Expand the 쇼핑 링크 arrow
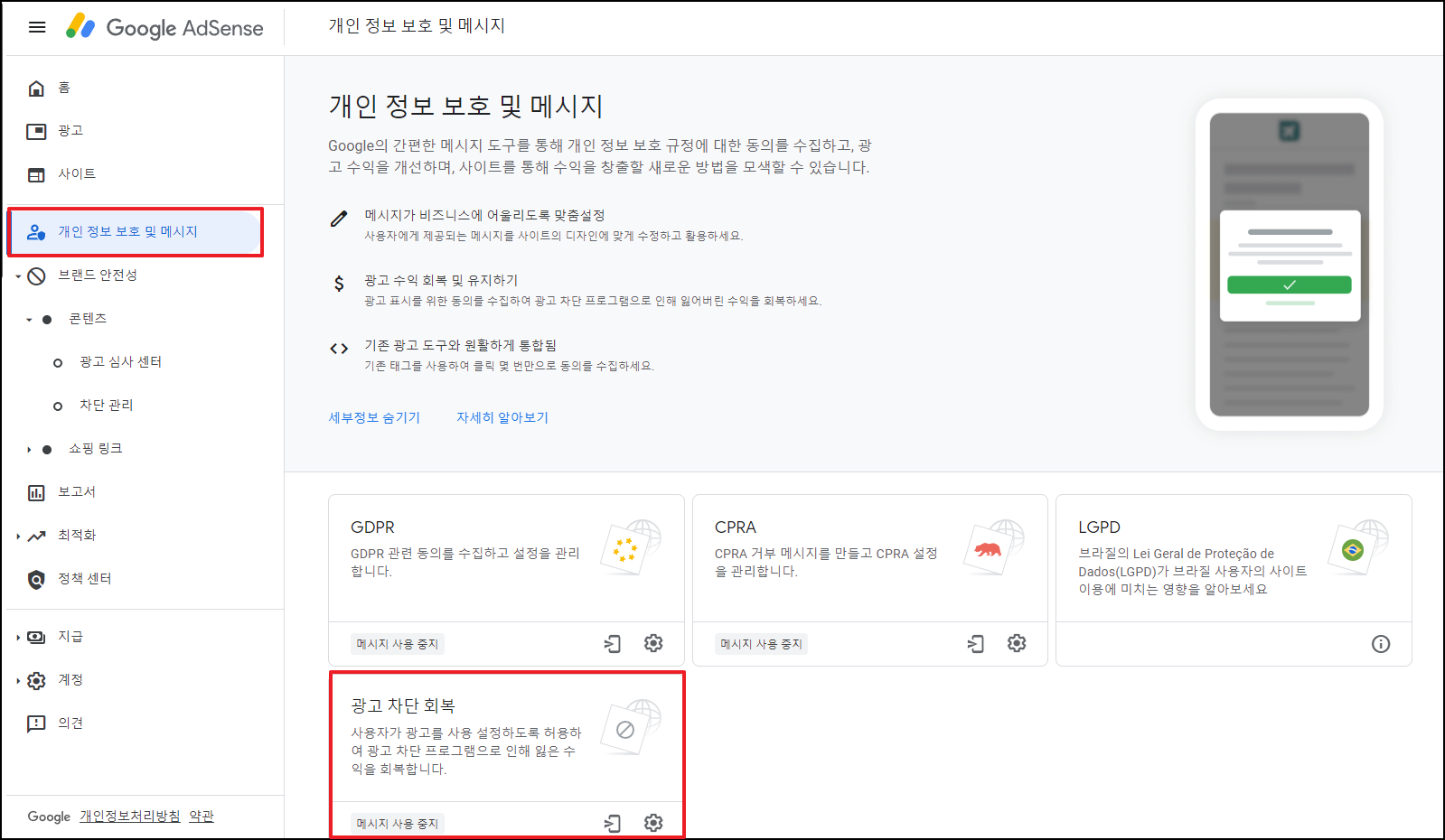This screenshot has height=840, width=1445. (29, 450)
